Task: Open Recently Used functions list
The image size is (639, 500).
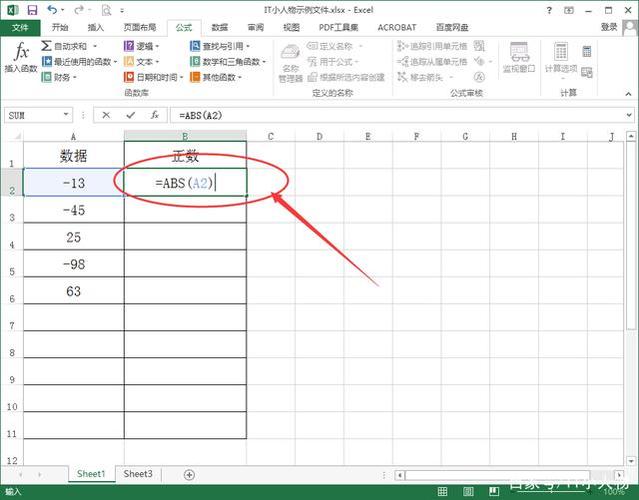Action: (x=79, y=62)
